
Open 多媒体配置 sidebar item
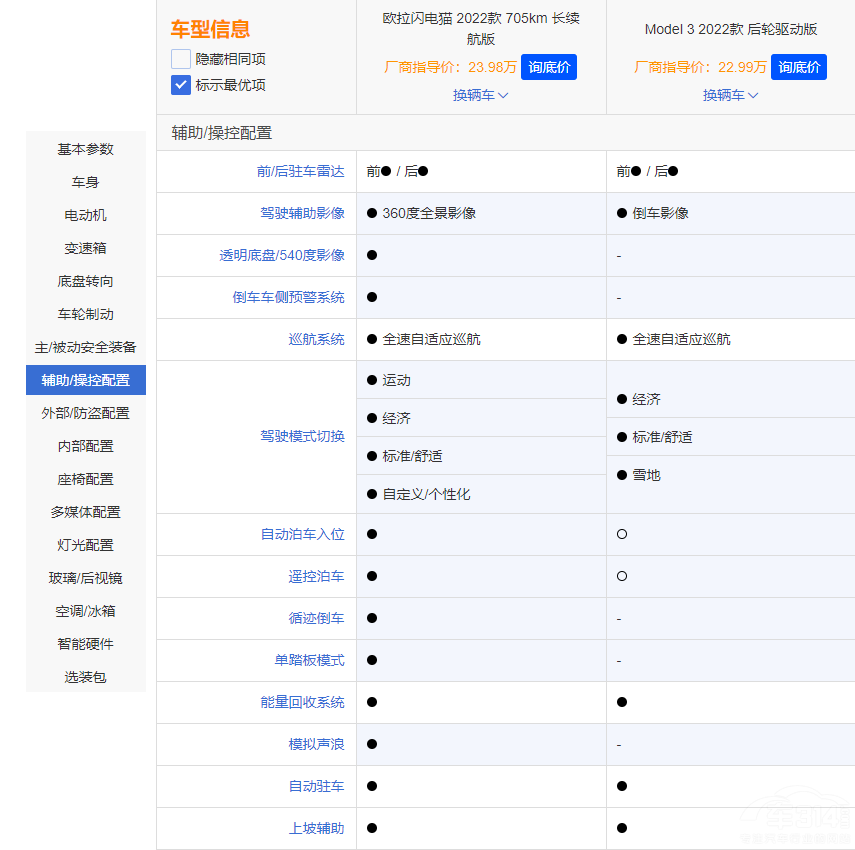point(86,512)
